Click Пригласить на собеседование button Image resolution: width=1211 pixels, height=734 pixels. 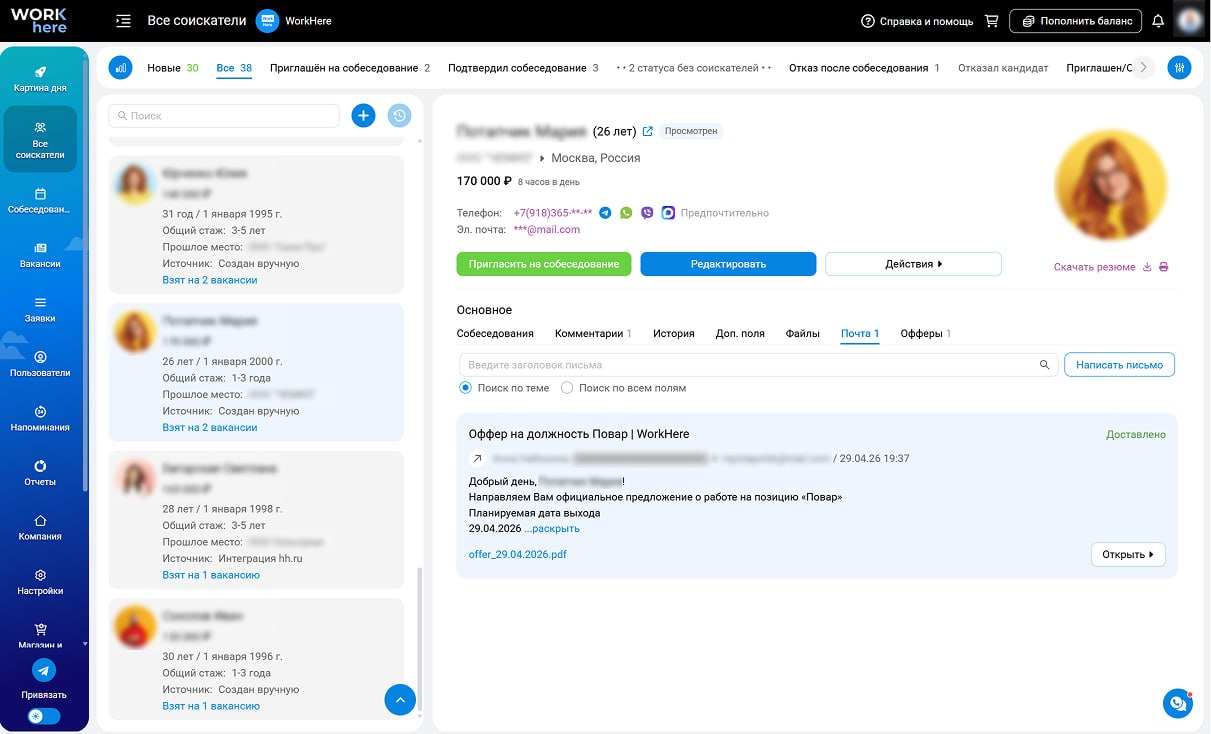coord(544,264)
